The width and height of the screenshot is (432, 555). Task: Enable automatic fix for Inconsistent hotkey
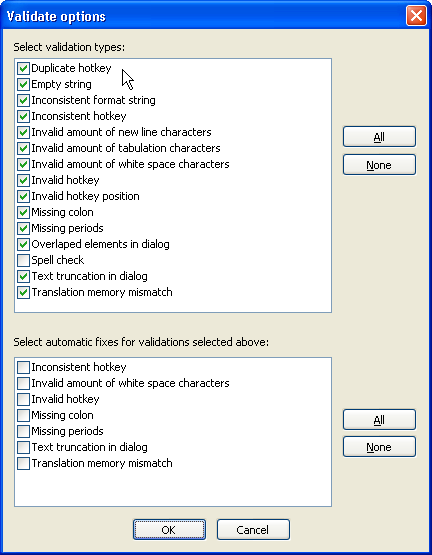pyautogui.click(x=23, y=367)
